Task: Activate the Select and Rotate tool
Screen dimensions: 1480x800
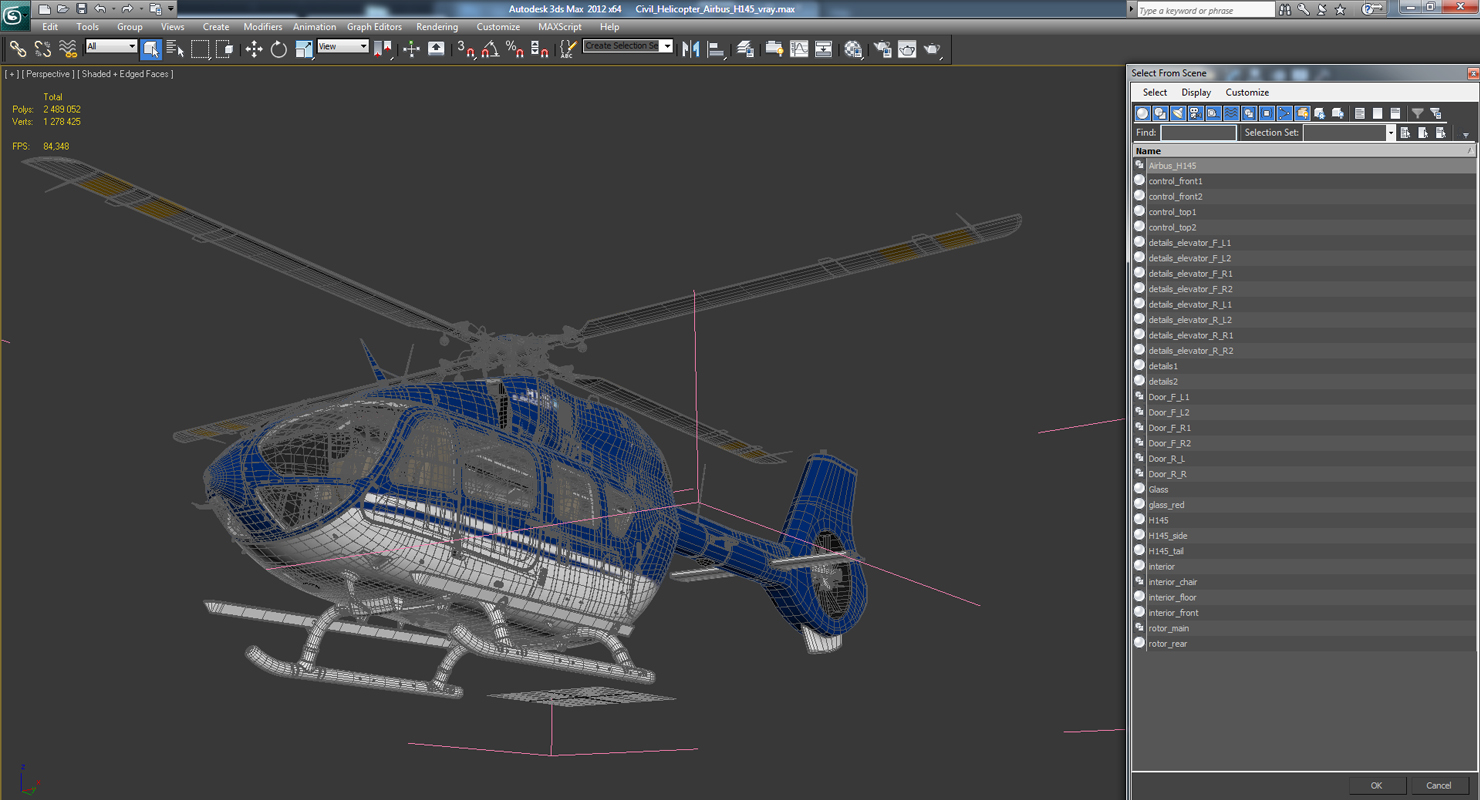Action: 279,49
